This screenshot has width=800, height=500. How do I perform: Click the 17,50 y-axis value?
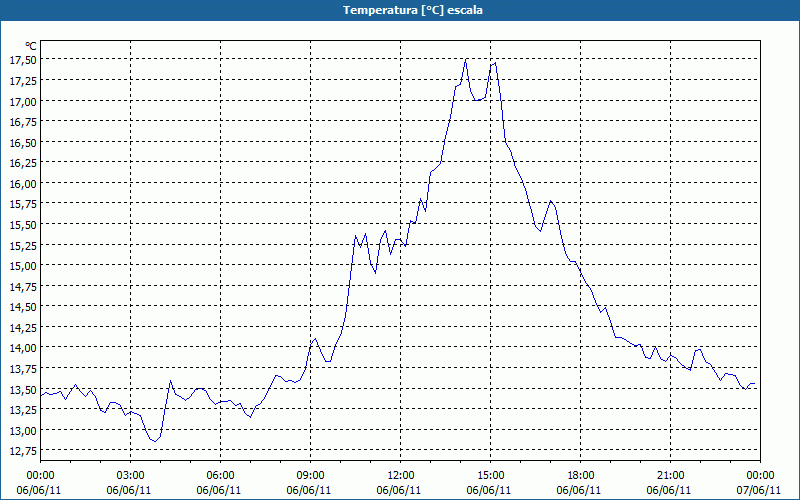(23, 60)
